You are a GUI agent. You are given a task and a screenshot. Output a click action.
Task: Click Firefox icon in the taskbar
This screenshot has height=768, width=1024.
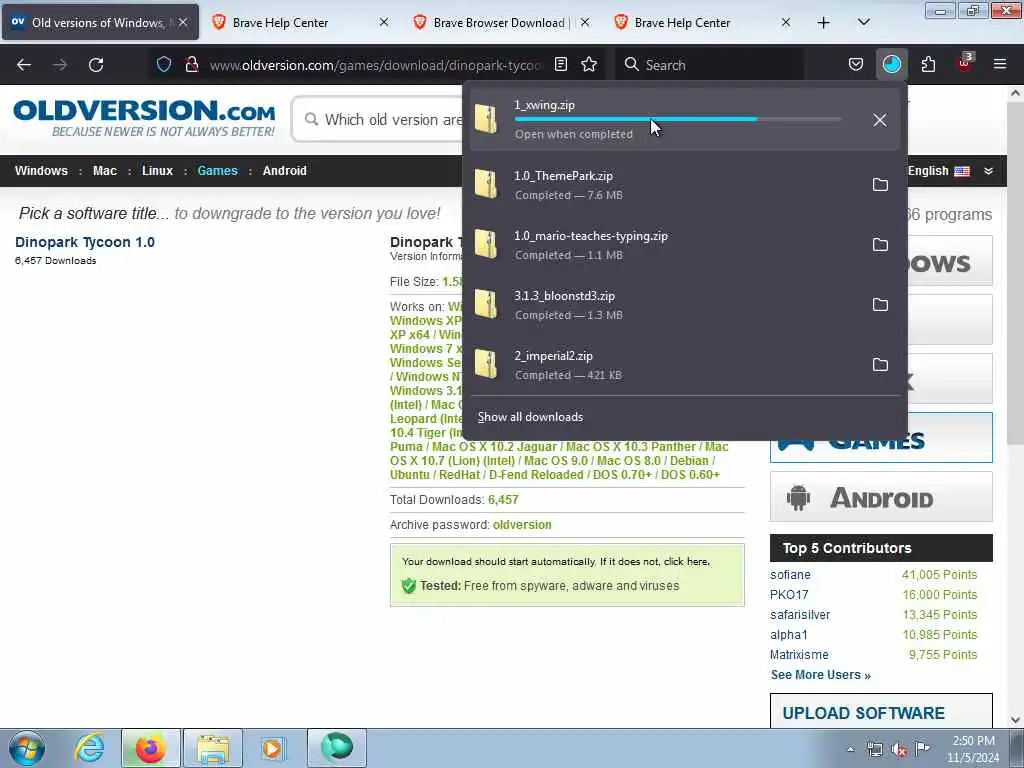coord(150,748)
